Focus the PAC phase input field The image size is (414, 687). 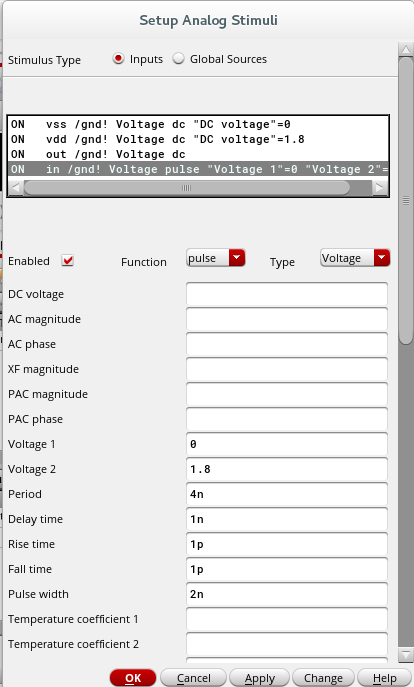pyautogui.click(x=287, y=419)
